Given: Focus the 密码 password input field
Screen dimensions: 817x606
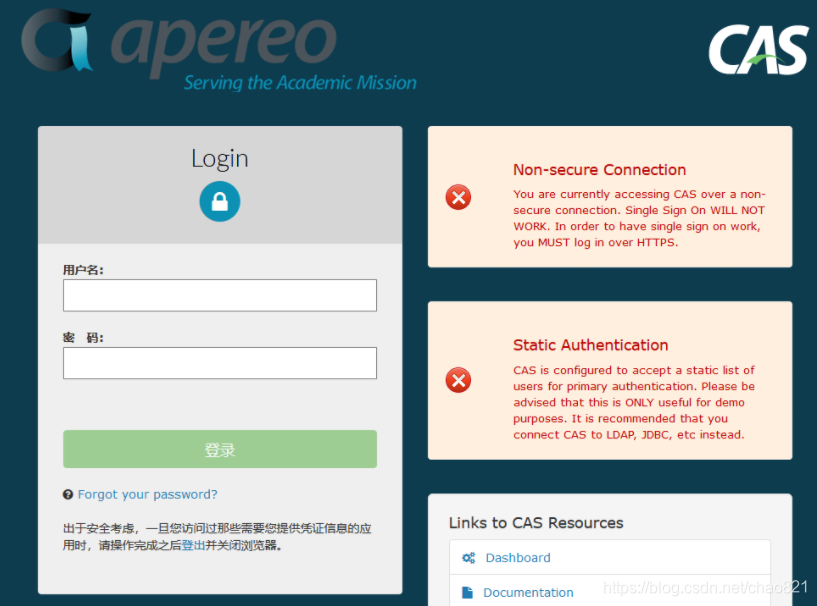Looking at the screenshot, I should coord(220,363).
